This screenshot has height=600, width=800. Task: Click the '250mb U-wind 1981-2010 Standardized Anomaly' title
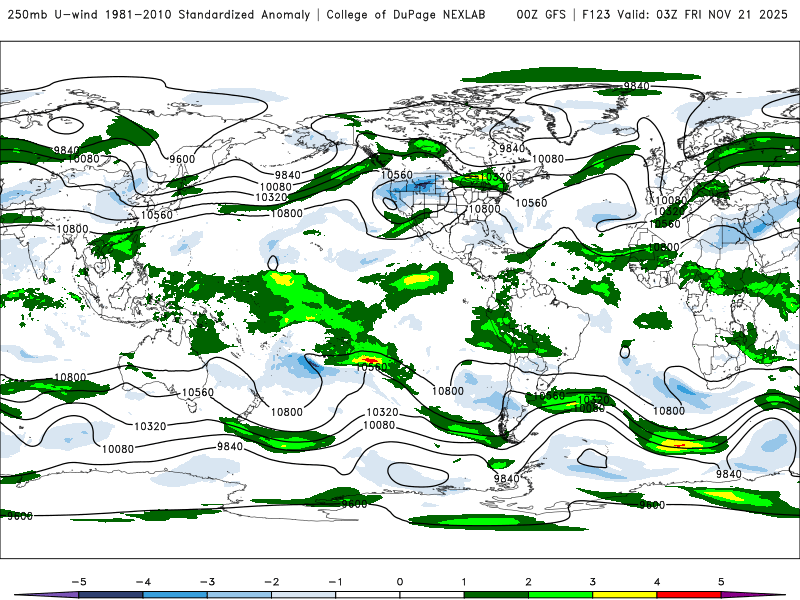pyautogui.click(x=159, y=15)
